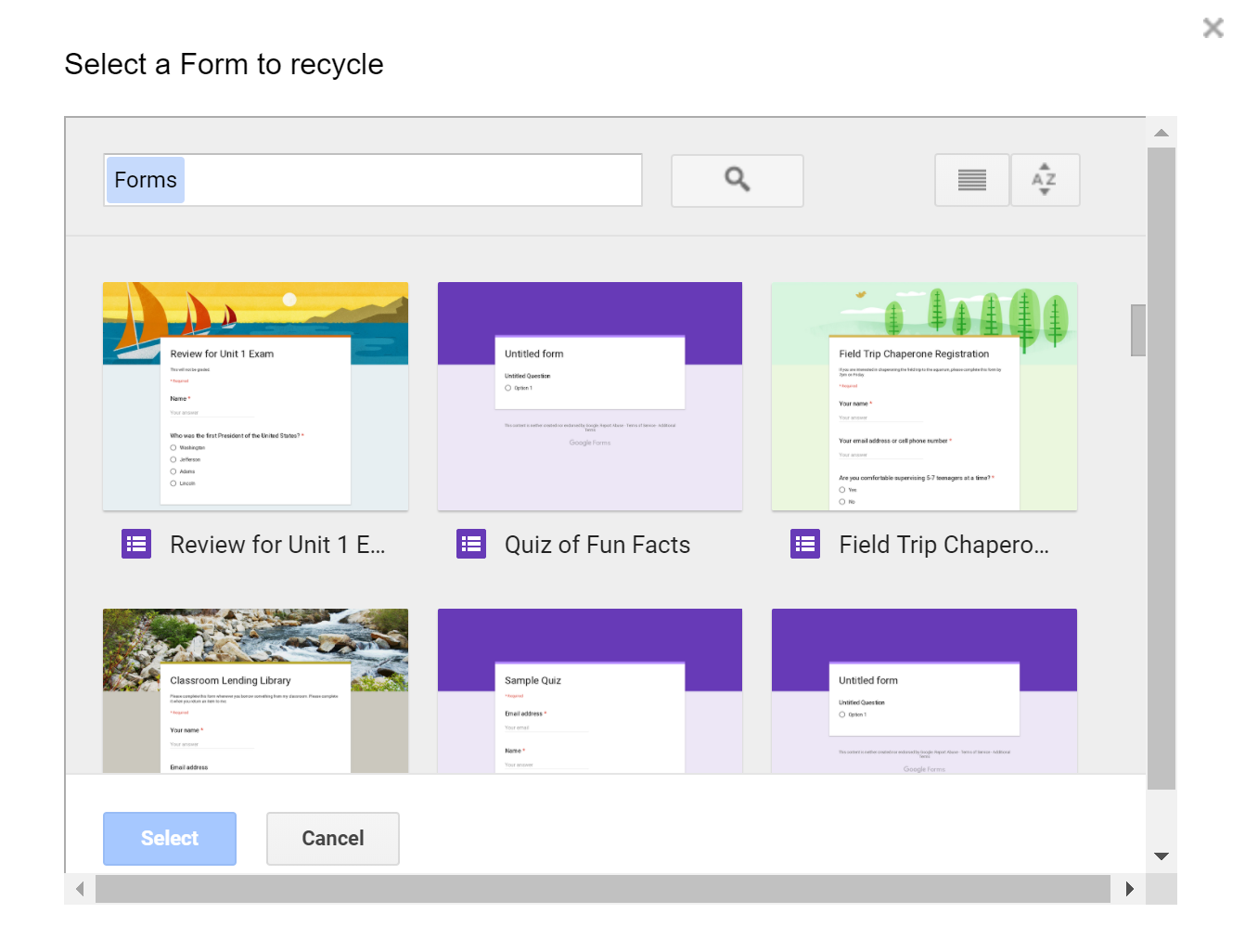Screen dimensions: 1245x952
Task: Click the horizontal scrollbar right arrow
Action: (1129, 889)
